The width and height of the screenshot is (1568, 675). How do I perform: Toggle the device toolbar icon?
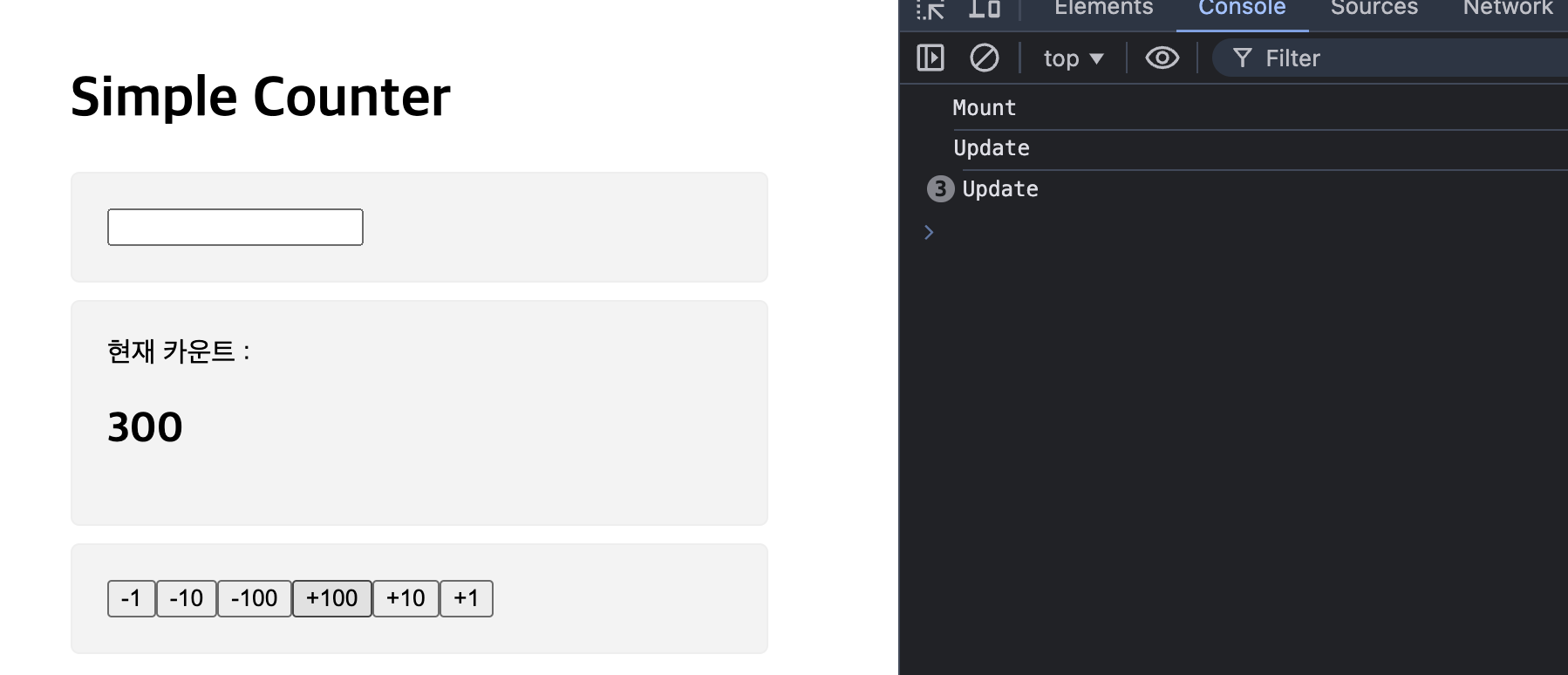(985, 10)
